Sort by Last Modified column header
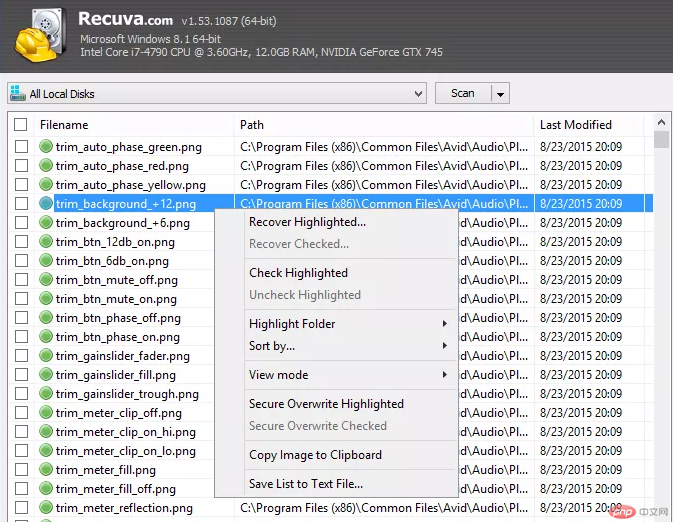This screenshot has height=522, width=673. [588, 125]
